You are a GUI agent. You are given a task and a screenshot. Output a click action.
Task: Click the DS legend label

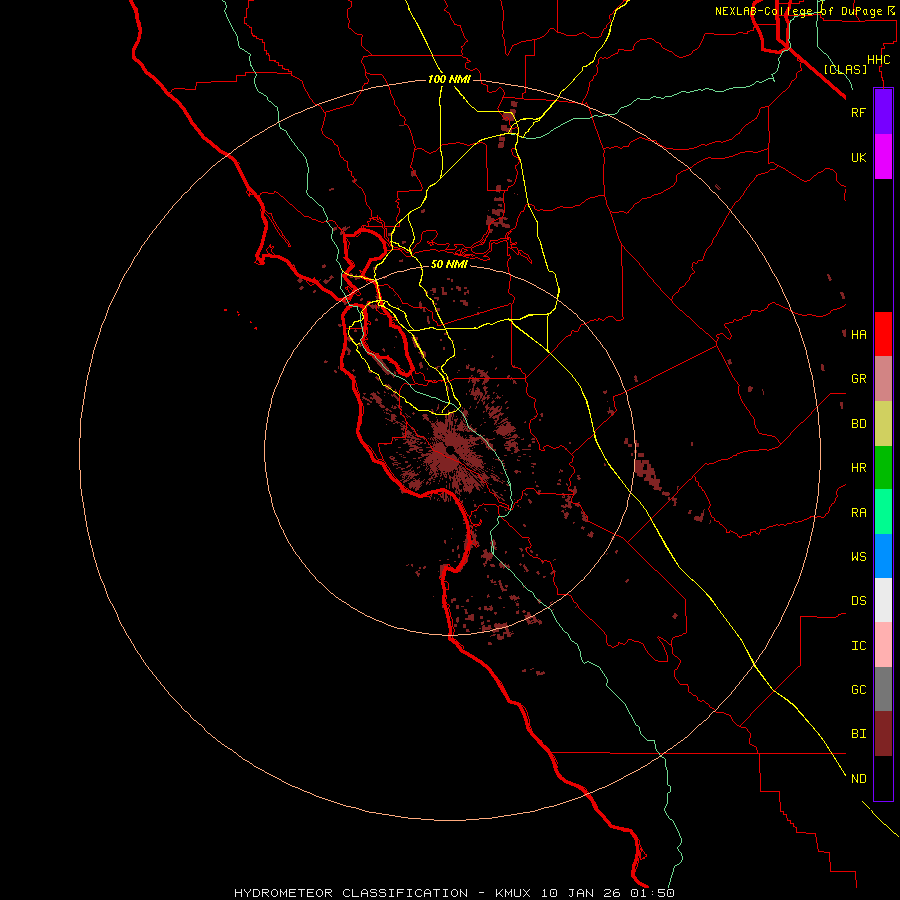[x=859, y=601]
